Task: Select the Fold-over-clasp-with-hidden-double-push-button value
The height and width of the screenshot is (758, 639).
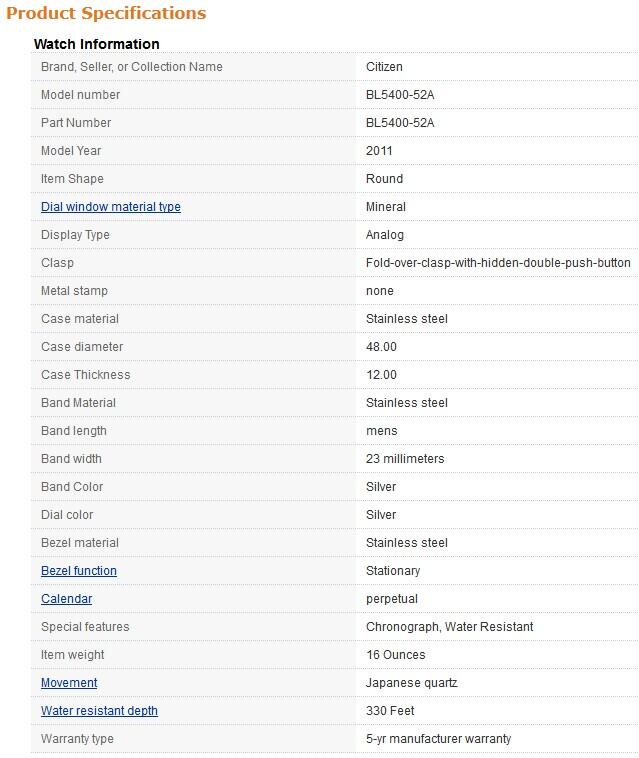Action: 498,263
